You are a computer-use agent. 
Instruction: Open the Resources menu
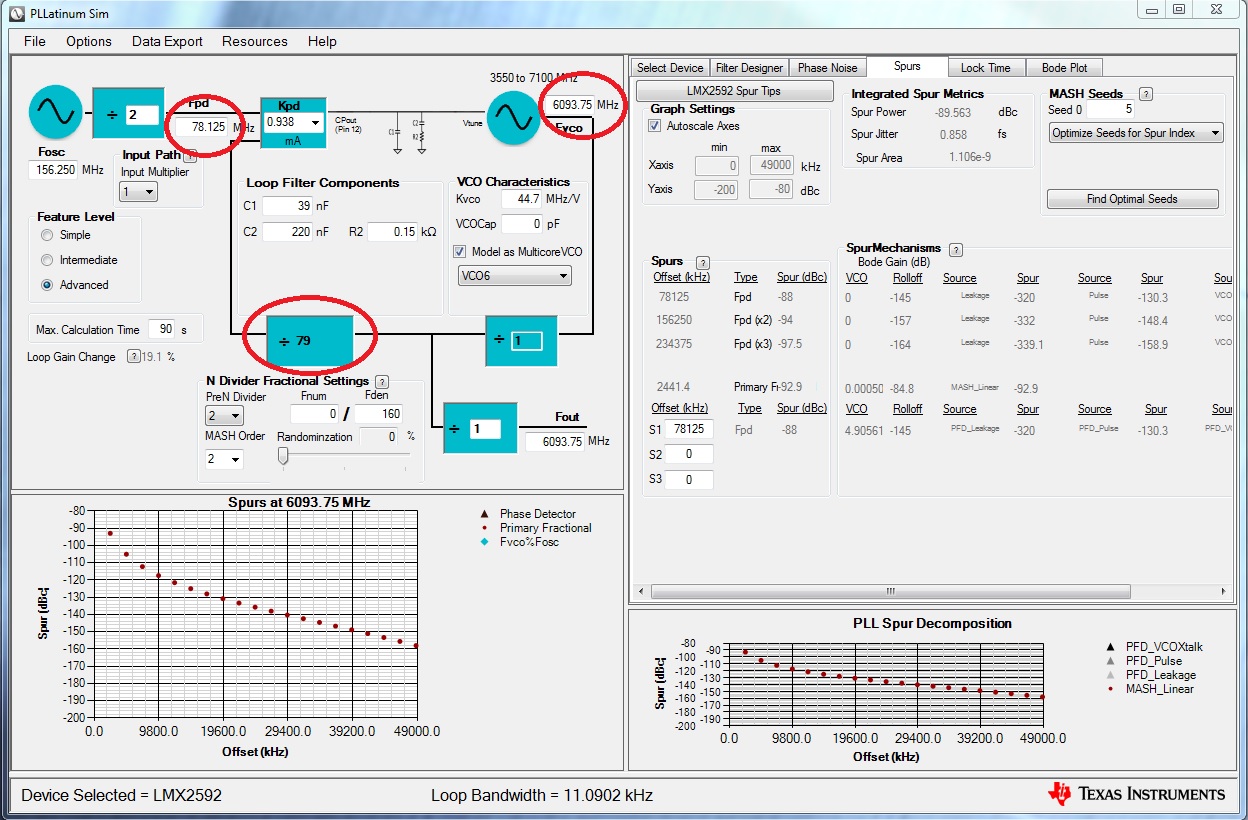(x=255, y=41)
